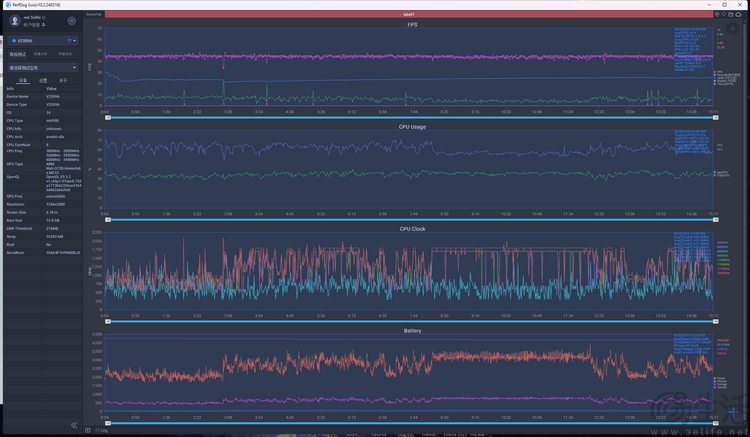
Task: Click the left range handle under the Battery chart
Action: tap(108, 423)
